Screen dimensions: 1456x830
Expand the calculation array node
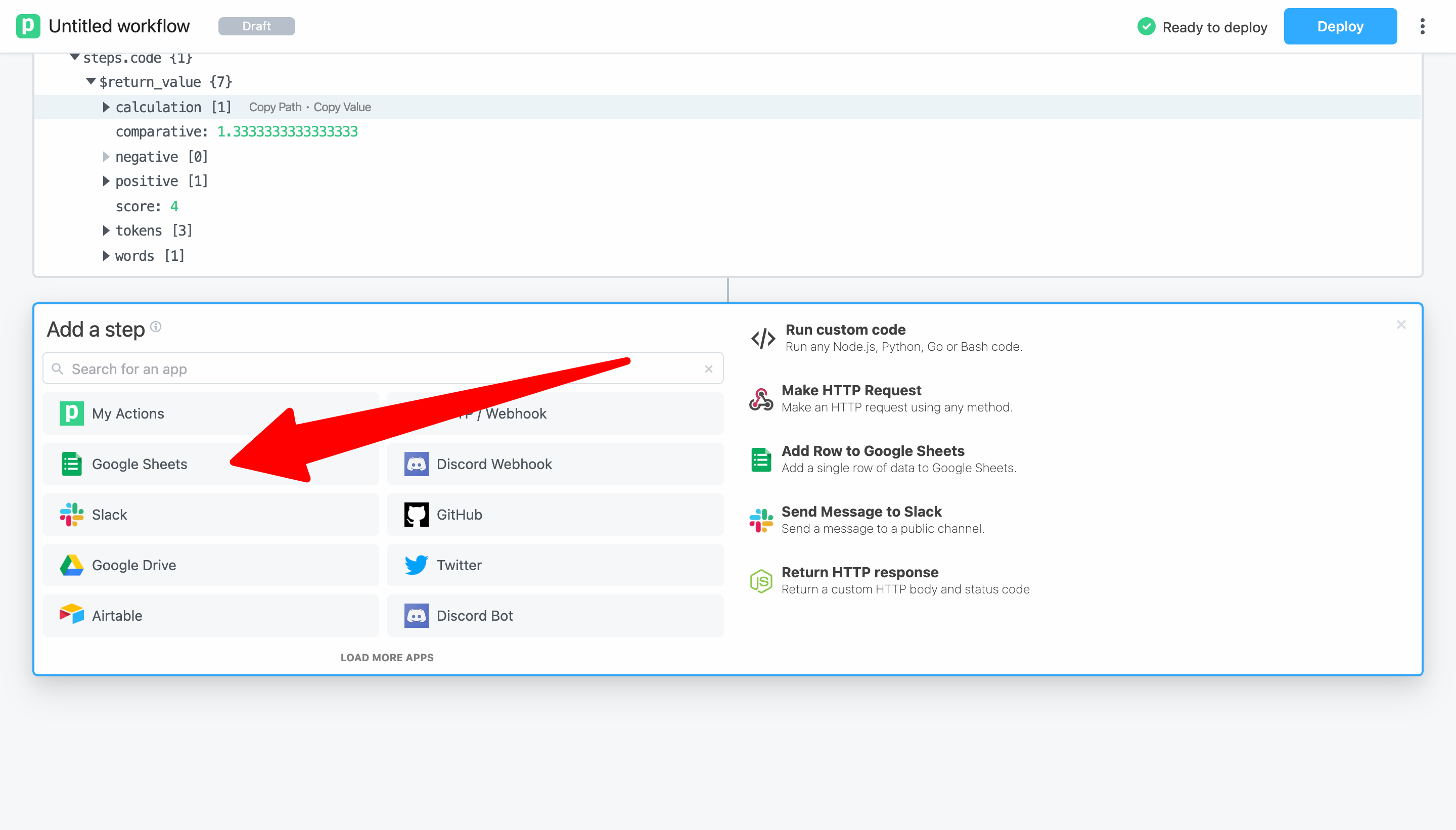click(106, 107)
